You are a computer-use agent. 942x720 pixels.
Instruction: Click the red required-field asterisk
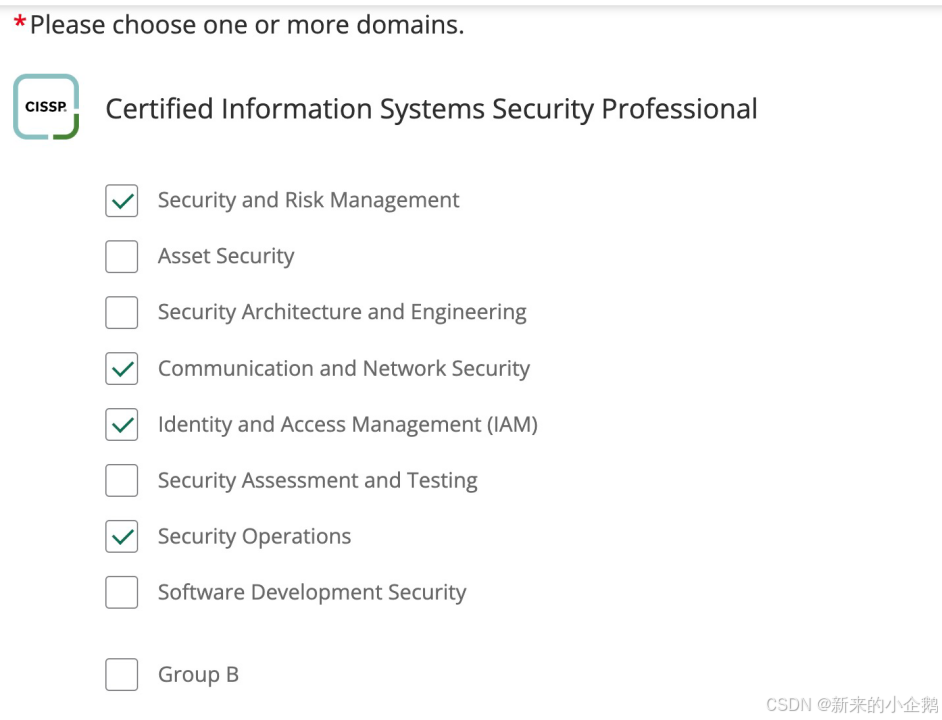click(x=19, y=25)
